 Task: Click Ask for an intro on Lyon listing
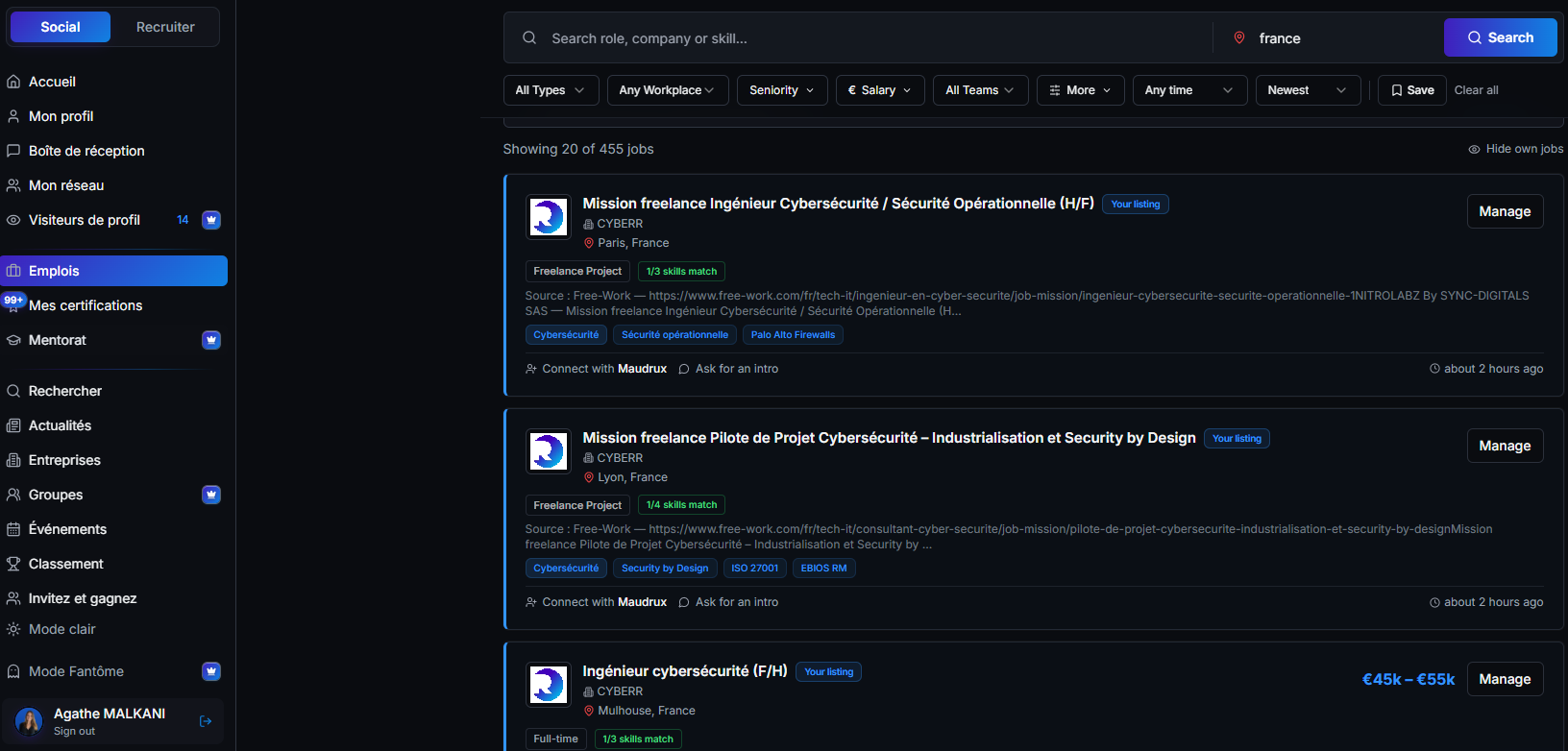(728, 602)
